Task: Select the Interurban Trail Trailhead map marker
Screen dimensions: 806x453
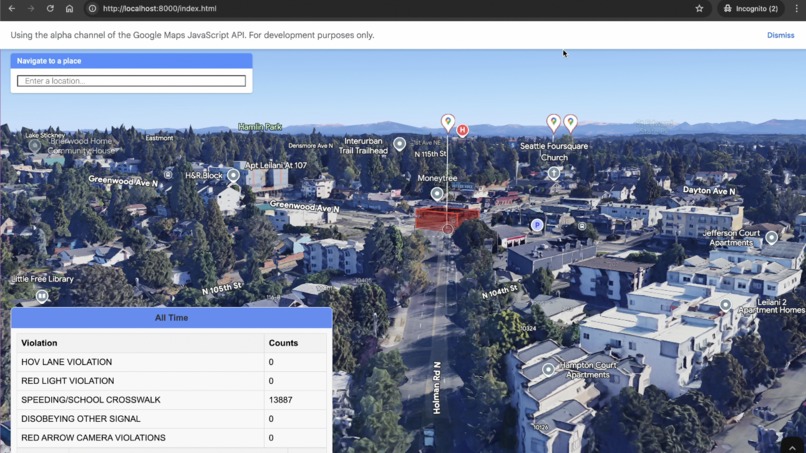Action: (399, 144)
